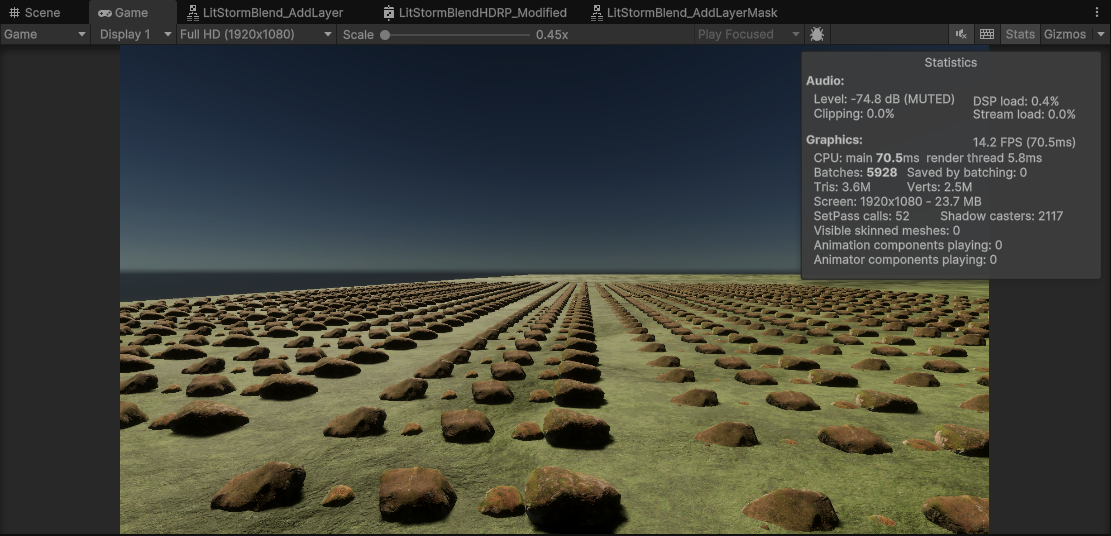Toggle the keyboard shortcuts icon
Viewport: 1111px width, 536px height.
pyautogui.click(x=987, y=34)
